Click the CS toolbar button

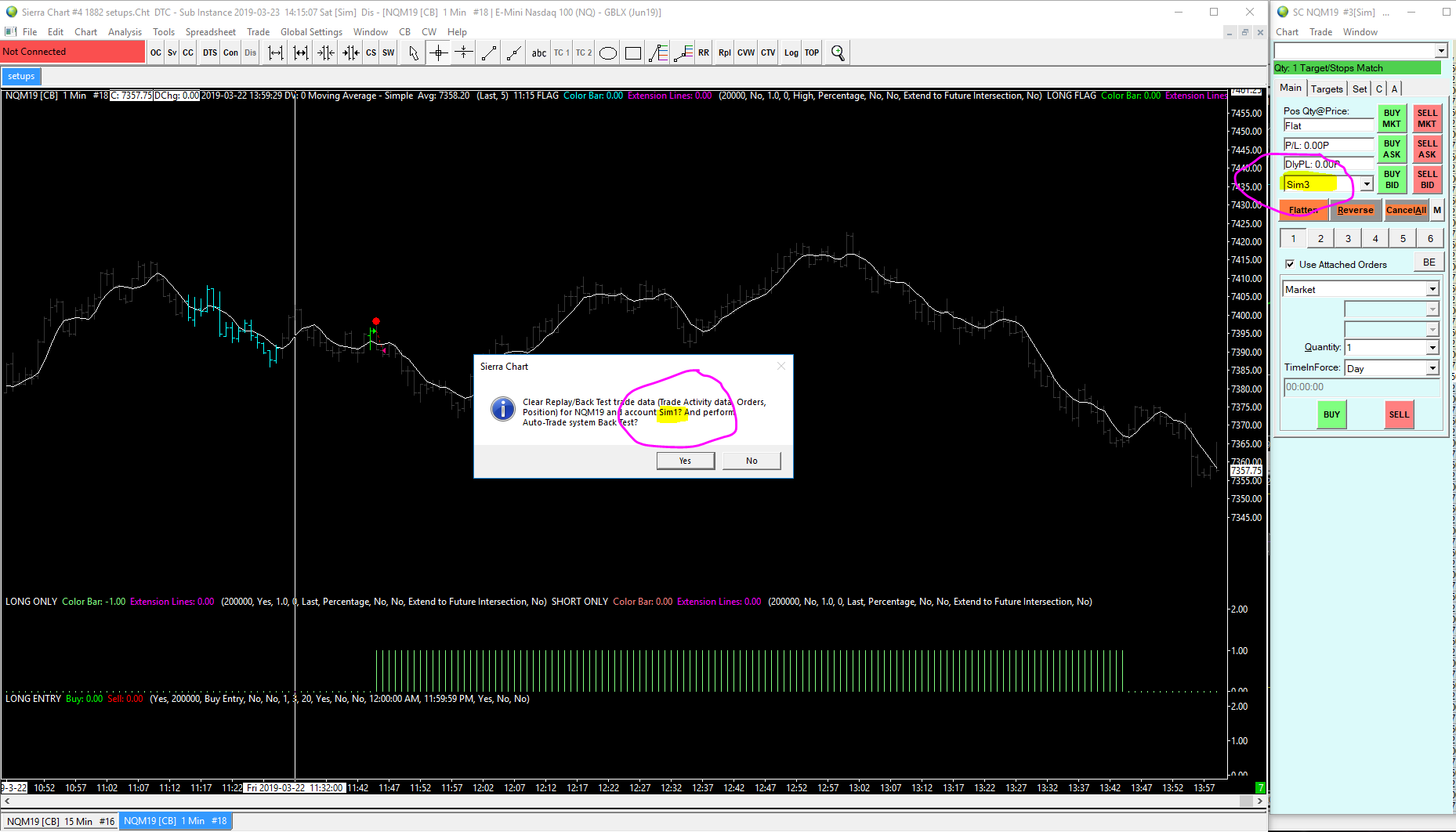point(371,52)
